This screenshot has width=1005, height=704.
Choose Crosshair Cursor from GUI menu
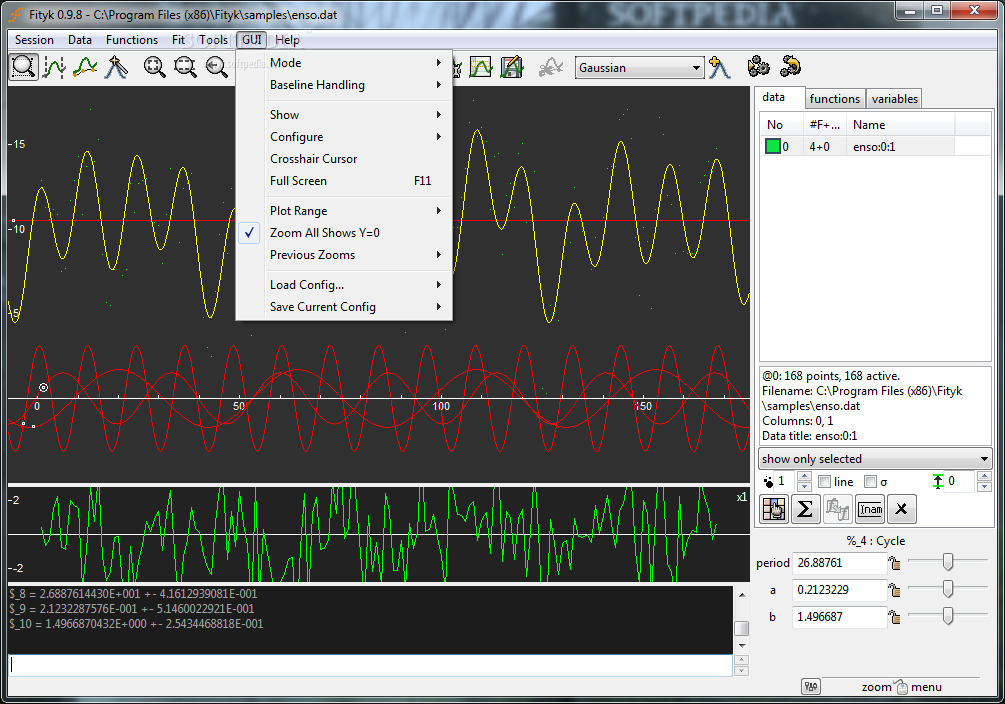click(344, 158)
